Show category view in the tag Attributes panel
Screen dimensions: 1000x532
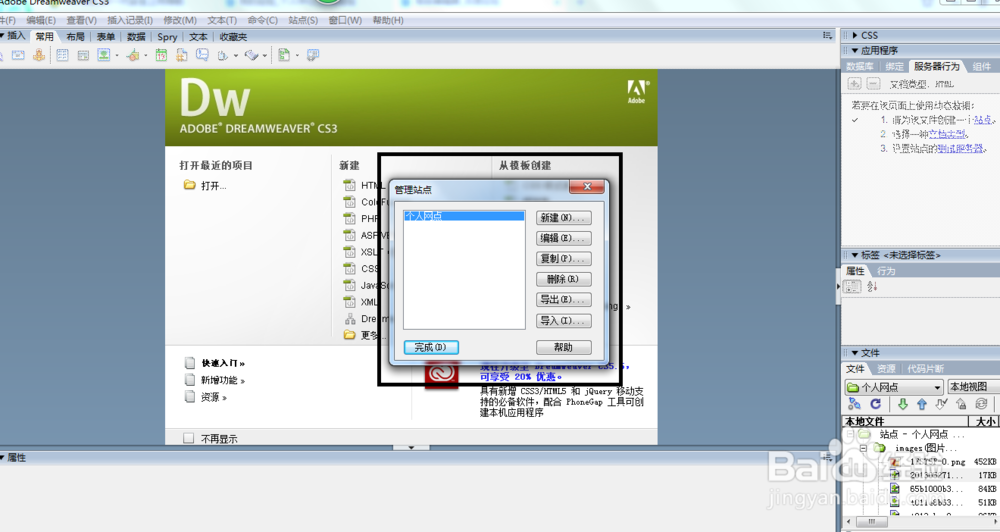(x=853, y=287)
